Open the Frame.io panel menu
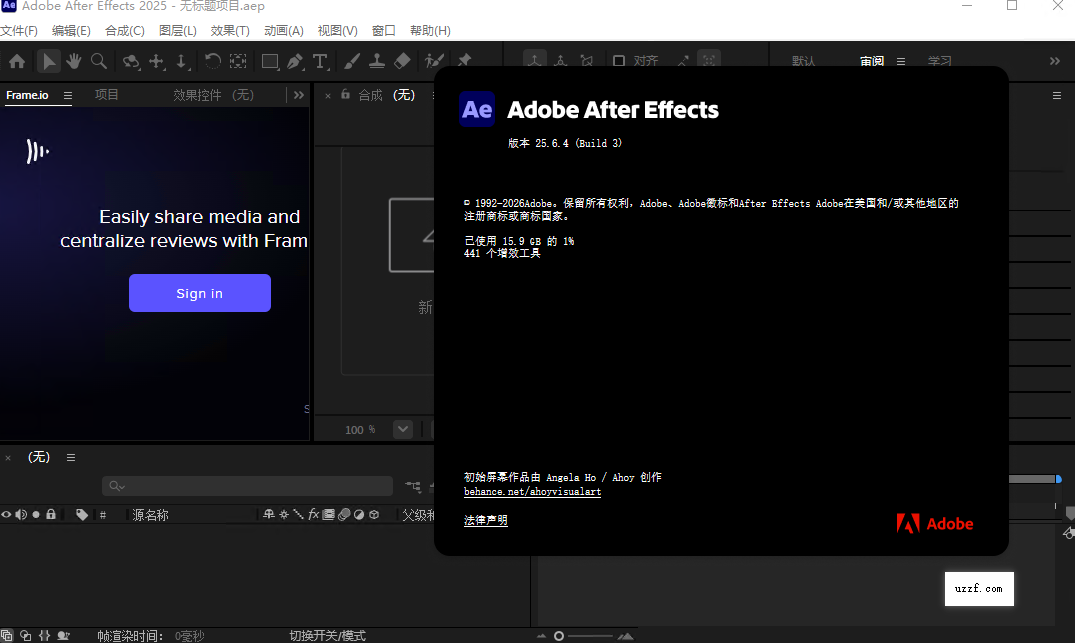Screen dimensions: 1075x643 click(66, 95)
